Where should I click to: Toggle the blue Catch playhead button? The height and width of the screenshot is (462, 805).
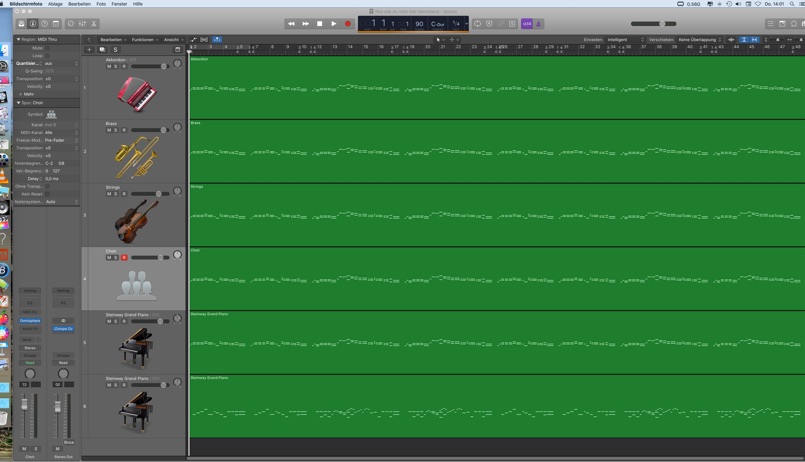click(x=217, y=40)
